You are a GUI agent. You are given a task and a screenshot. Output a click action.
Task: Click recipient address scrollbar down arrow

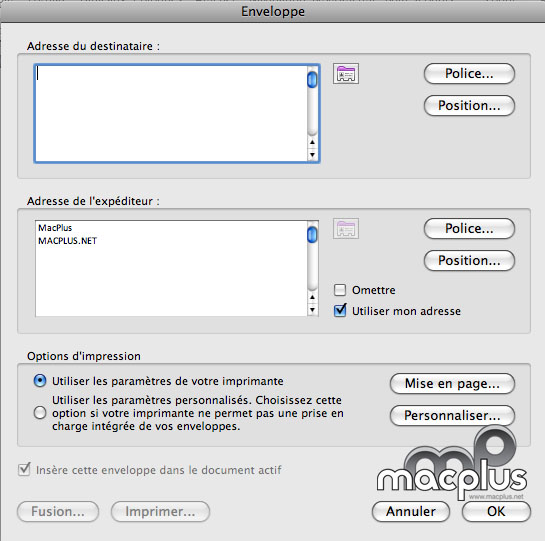pyautogui.click(x=312, y=155)
